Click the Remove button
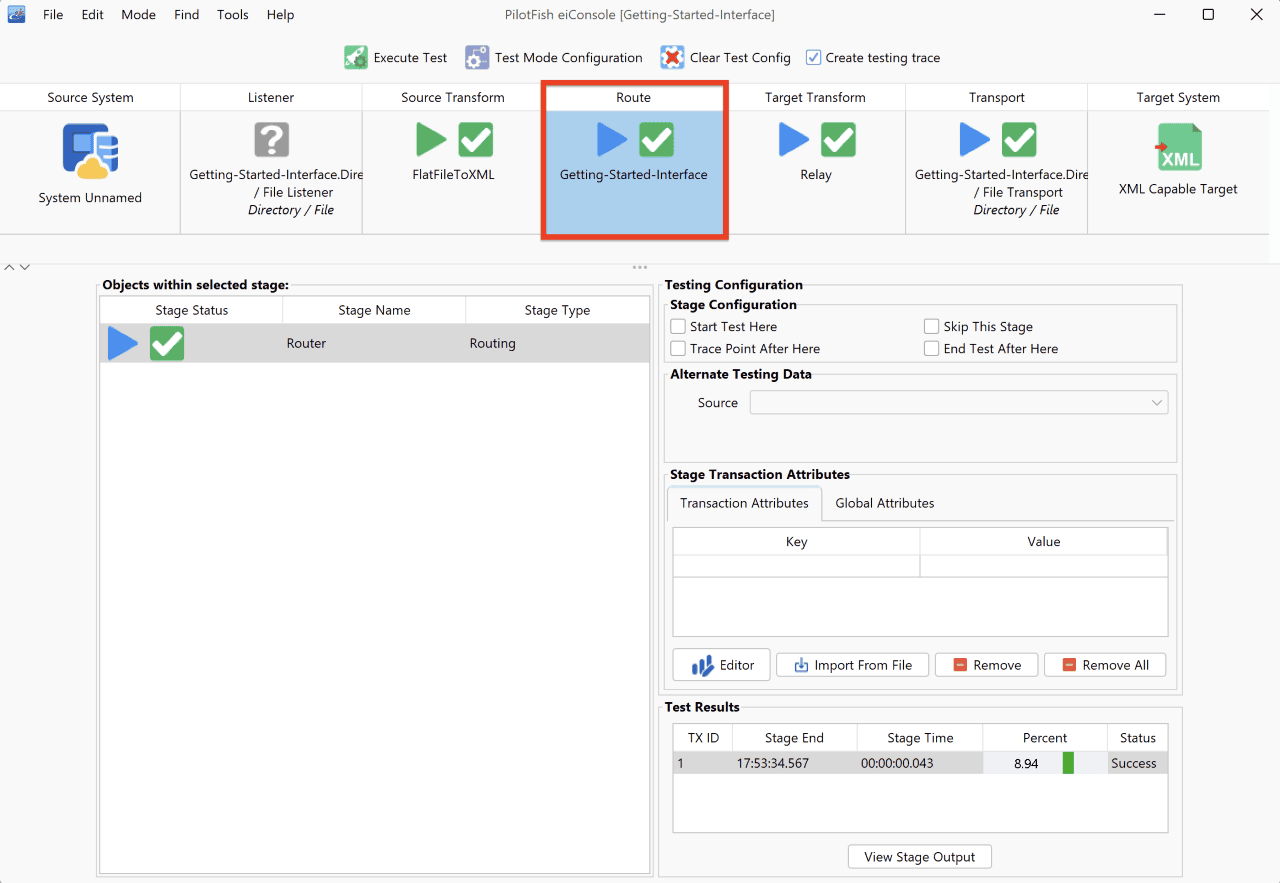The width and height of the screenshot is (1280, 883). pyautogui.click(x=986, y=665)
